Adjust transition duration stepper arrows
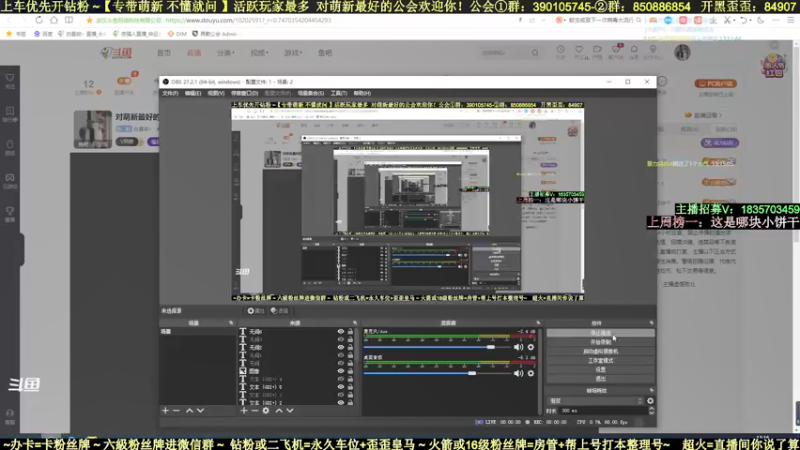This screenshot has width=800, height=450. (651, 411)
